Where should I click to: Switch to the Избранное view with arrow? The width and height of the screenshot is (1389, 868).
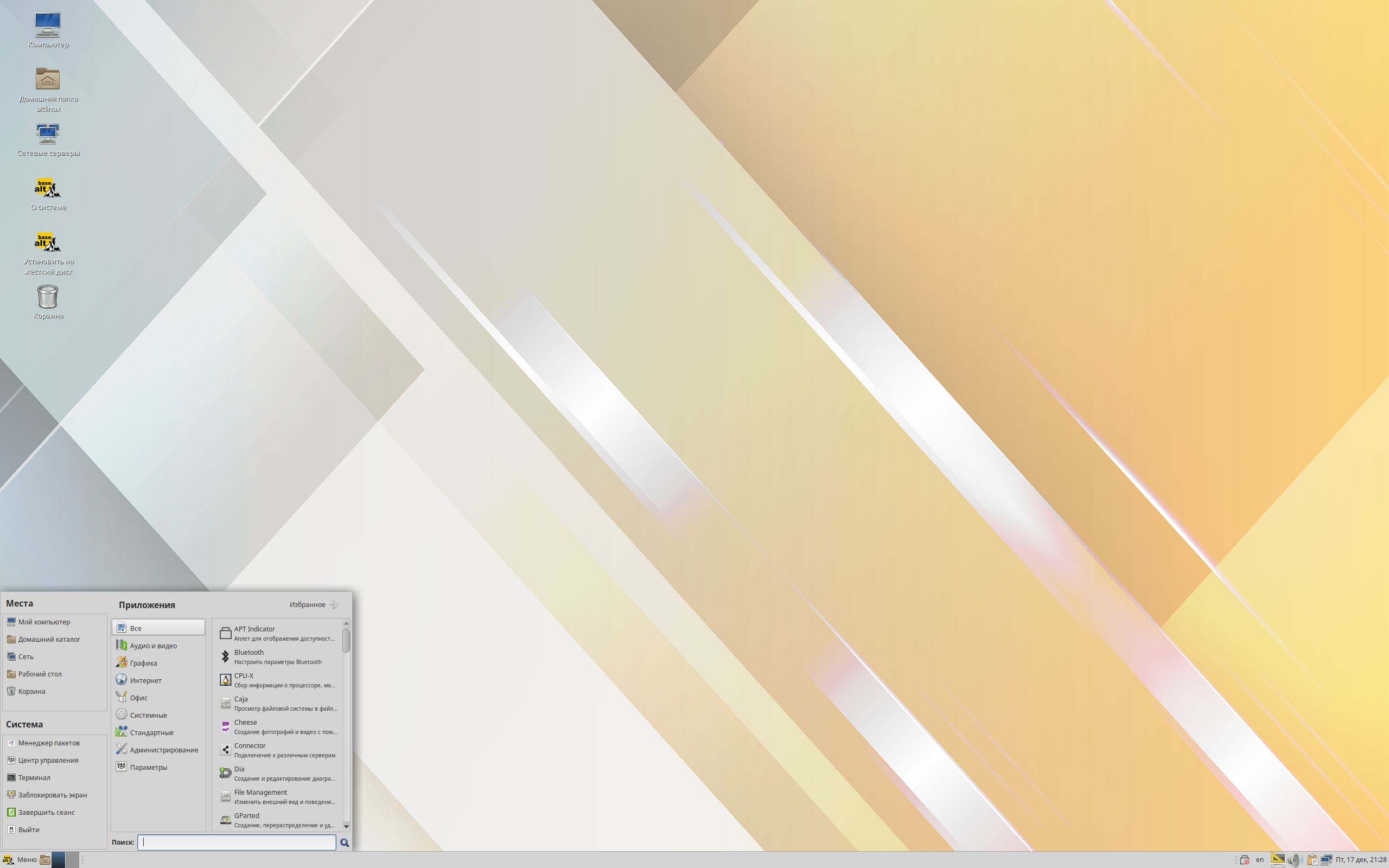(x=314, y=604)
